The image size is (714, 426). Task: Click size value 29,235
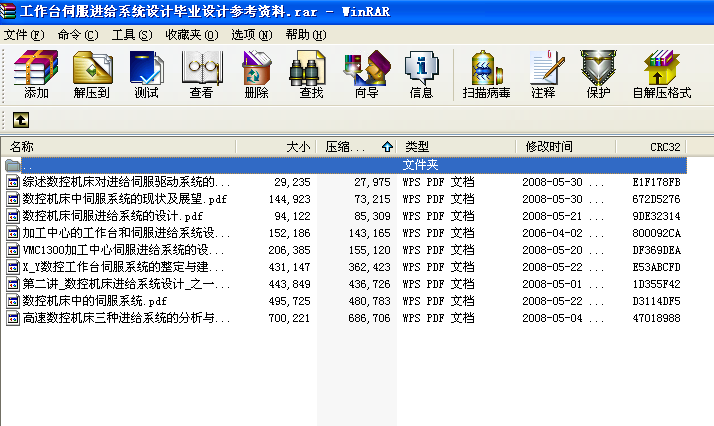pos(292,182)
